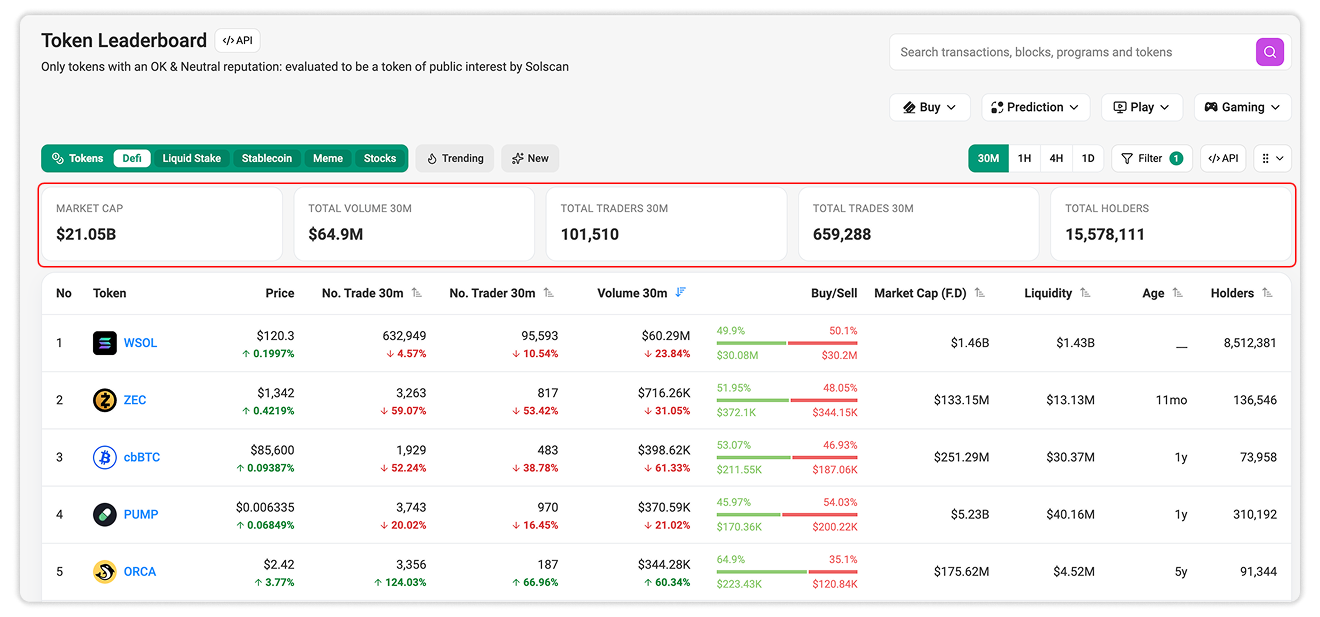Expand the Gaming dropdown
Viewport: 1320px width, 617px height.
point(1242,107)
